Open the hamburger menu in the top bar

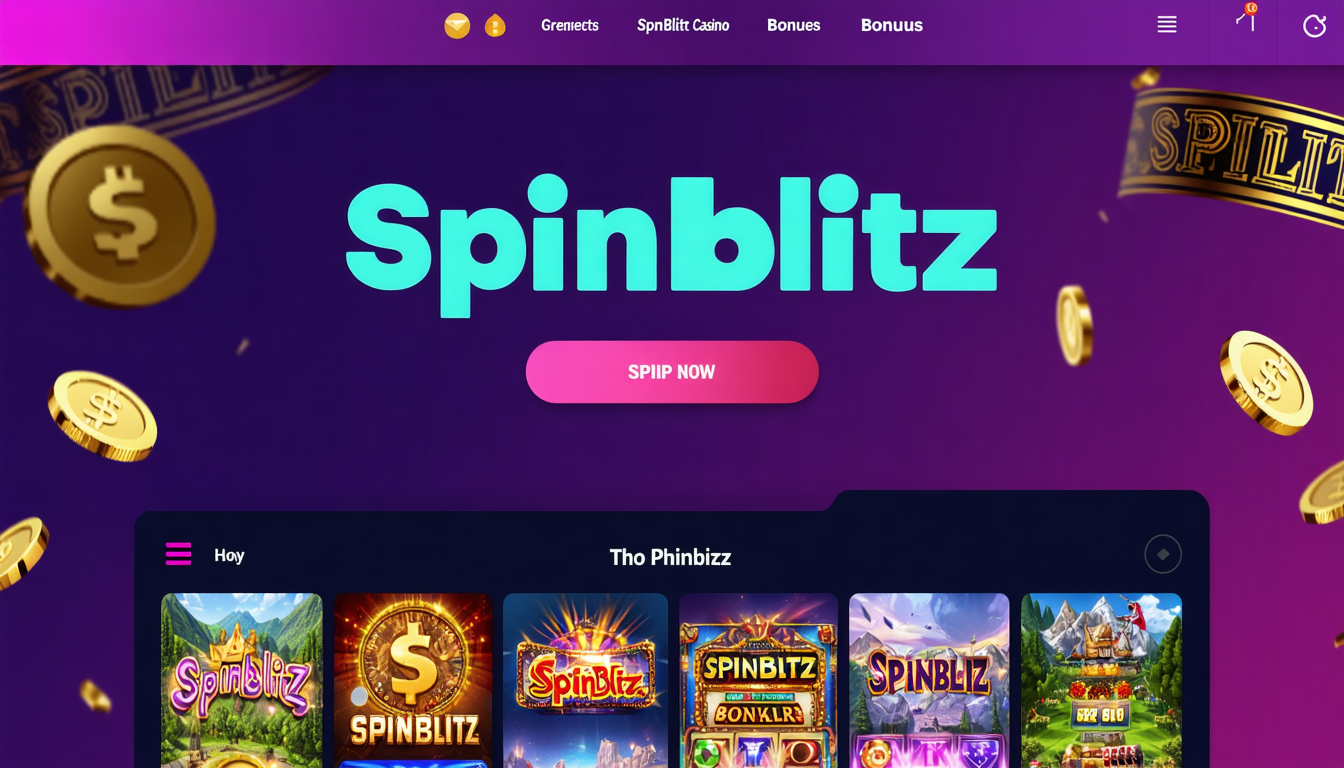[1167, 25]
